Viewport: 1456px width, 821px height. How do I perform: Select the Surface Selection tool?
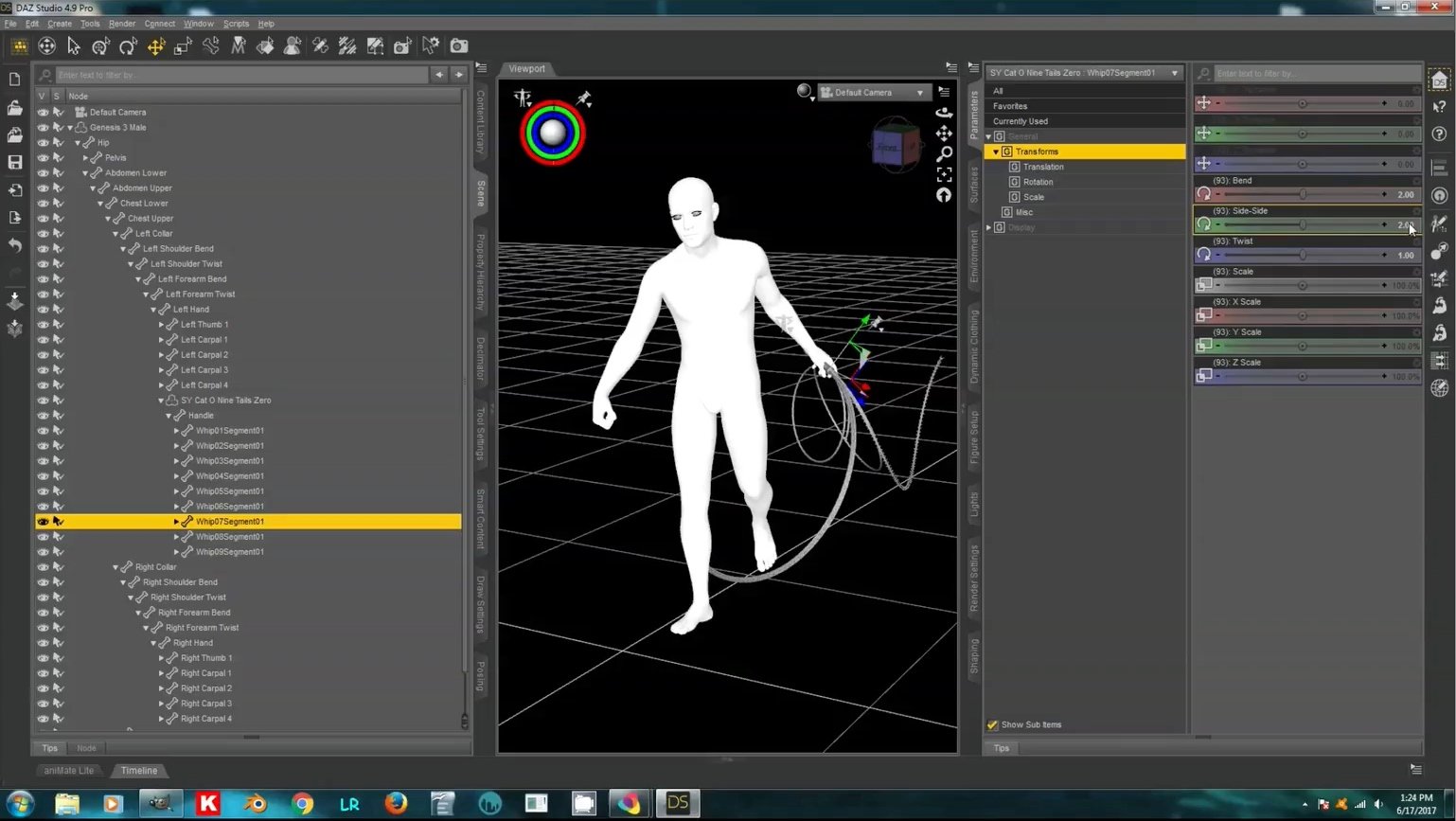tap(266, 45)
